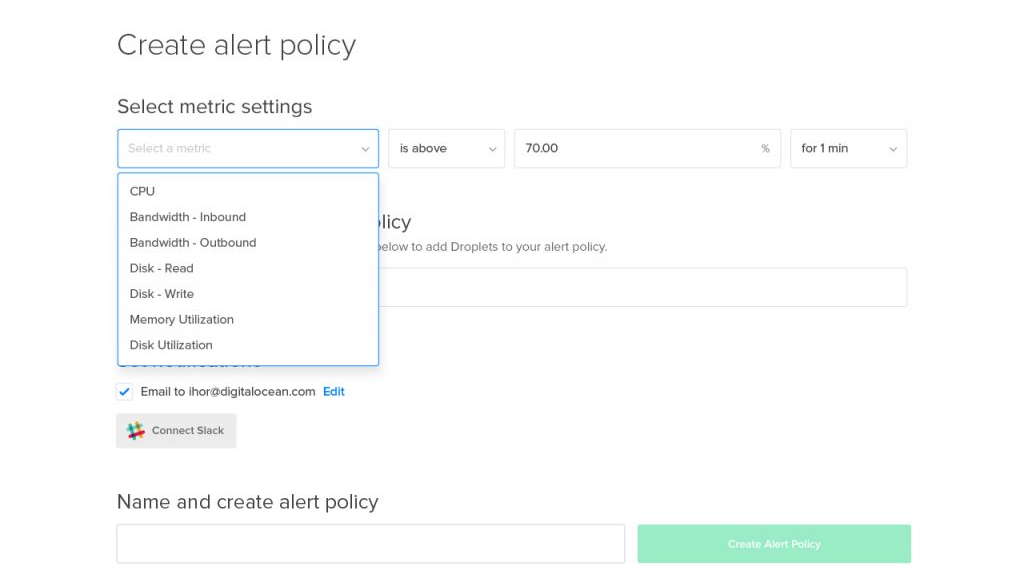Click the Droplets search input field
This screenshot has width=1024, height=576.
[x=640, y=287]
